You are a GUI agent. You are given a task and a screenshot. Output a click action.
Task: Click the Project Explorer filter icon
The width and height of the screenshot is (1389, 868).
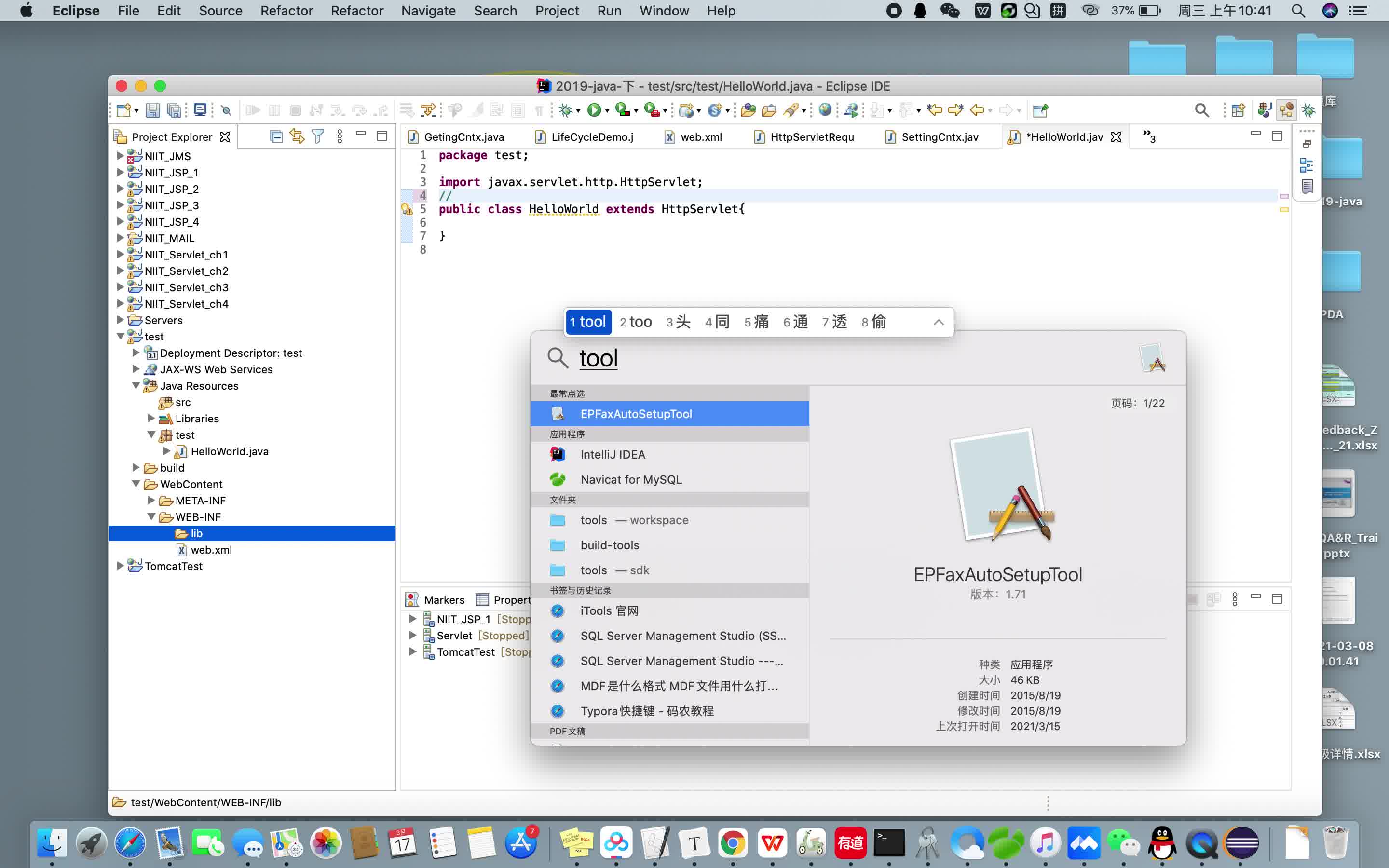[317, 136]
